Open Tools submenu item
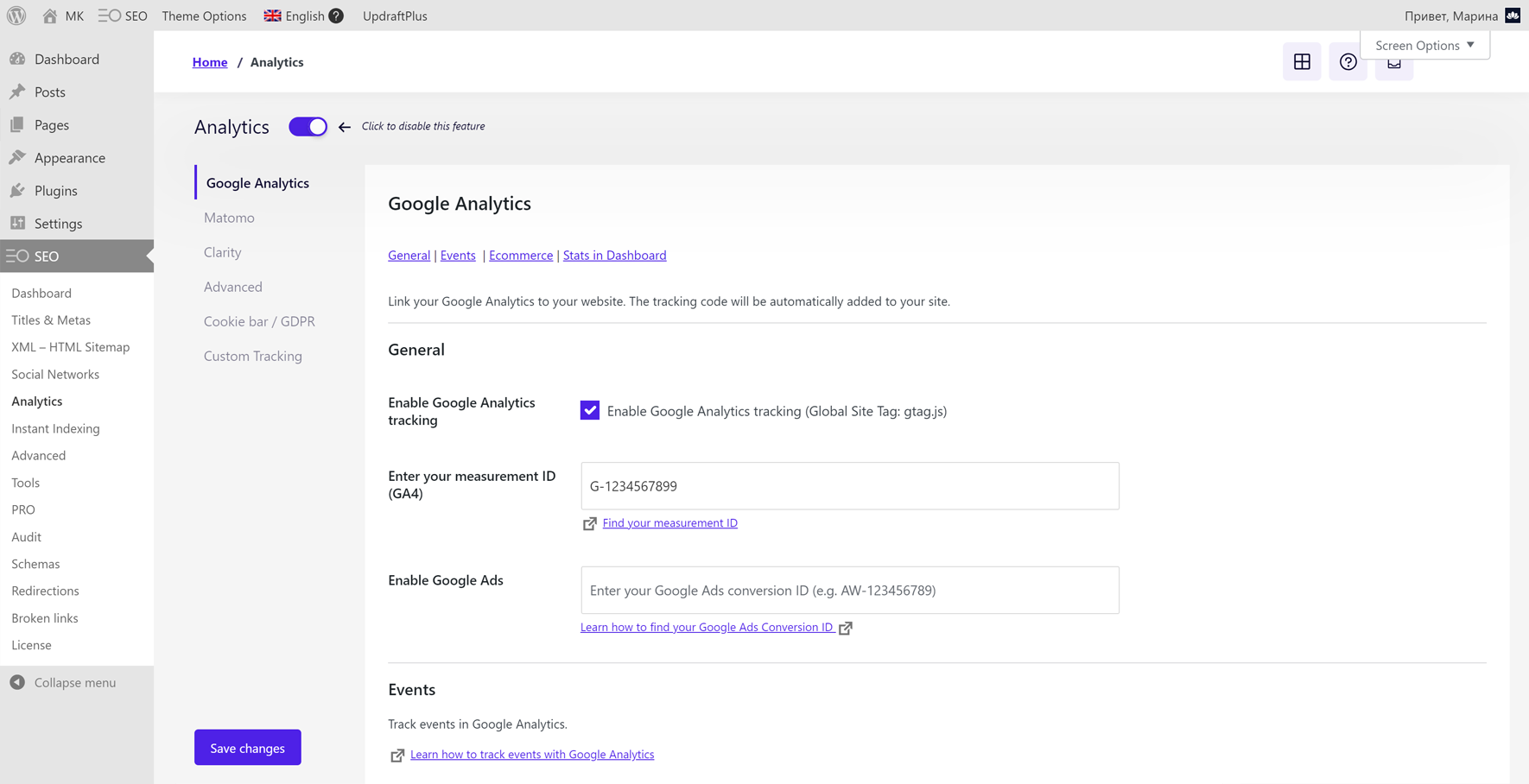Image resolution: width=1529 pixels, height=784 pixels. click(25, 482)
